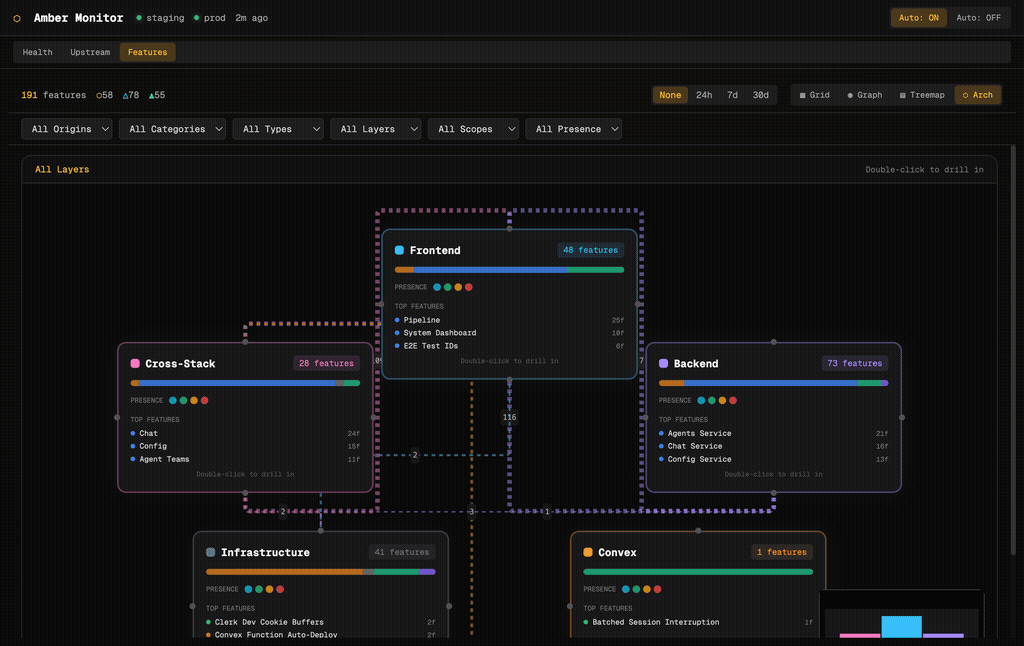Open the All Origins dropdown
The image size is (1024, 646).
(67, 129)
